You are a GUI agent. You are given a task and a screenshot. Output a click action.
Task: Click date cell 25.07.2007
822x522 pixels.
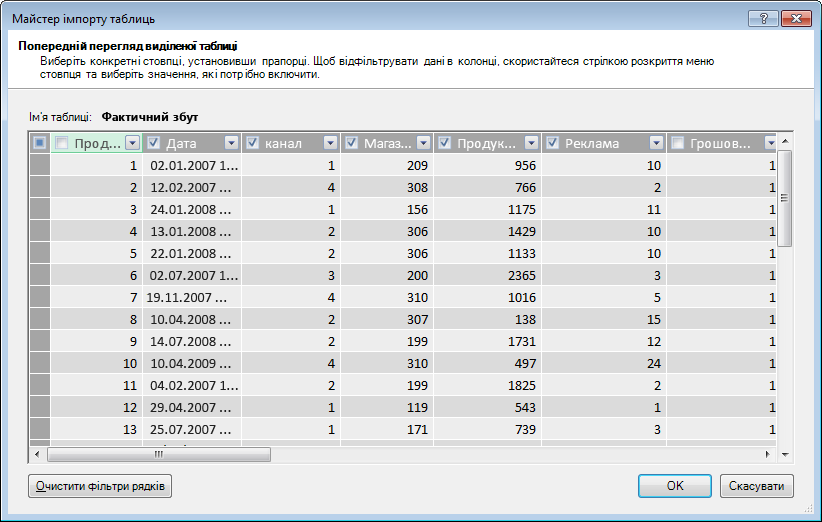(x=192, y=429)
